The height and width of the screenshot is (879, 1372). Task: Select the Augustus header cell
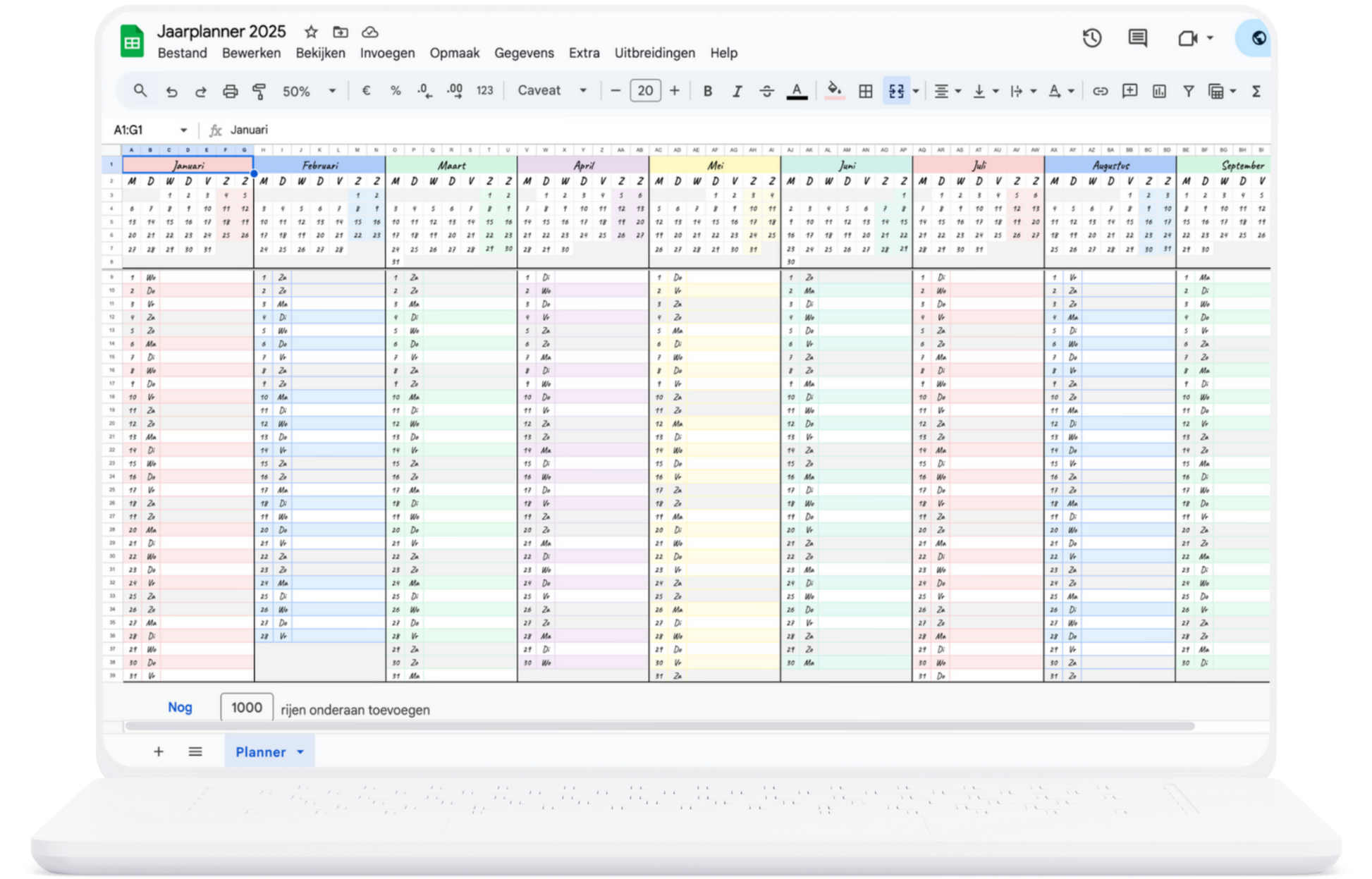(x=1110, y=165)
